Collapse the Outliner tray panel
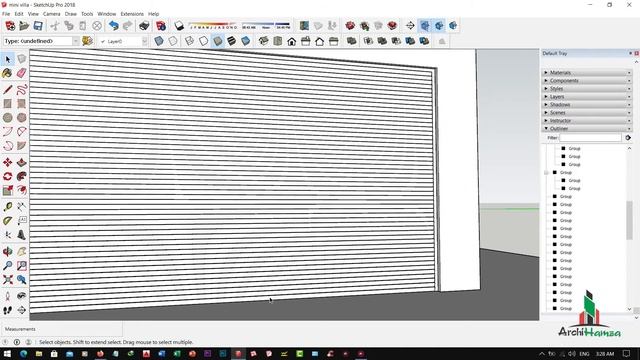The height and width of the screenshot is (360, 640). click(587, 129)
